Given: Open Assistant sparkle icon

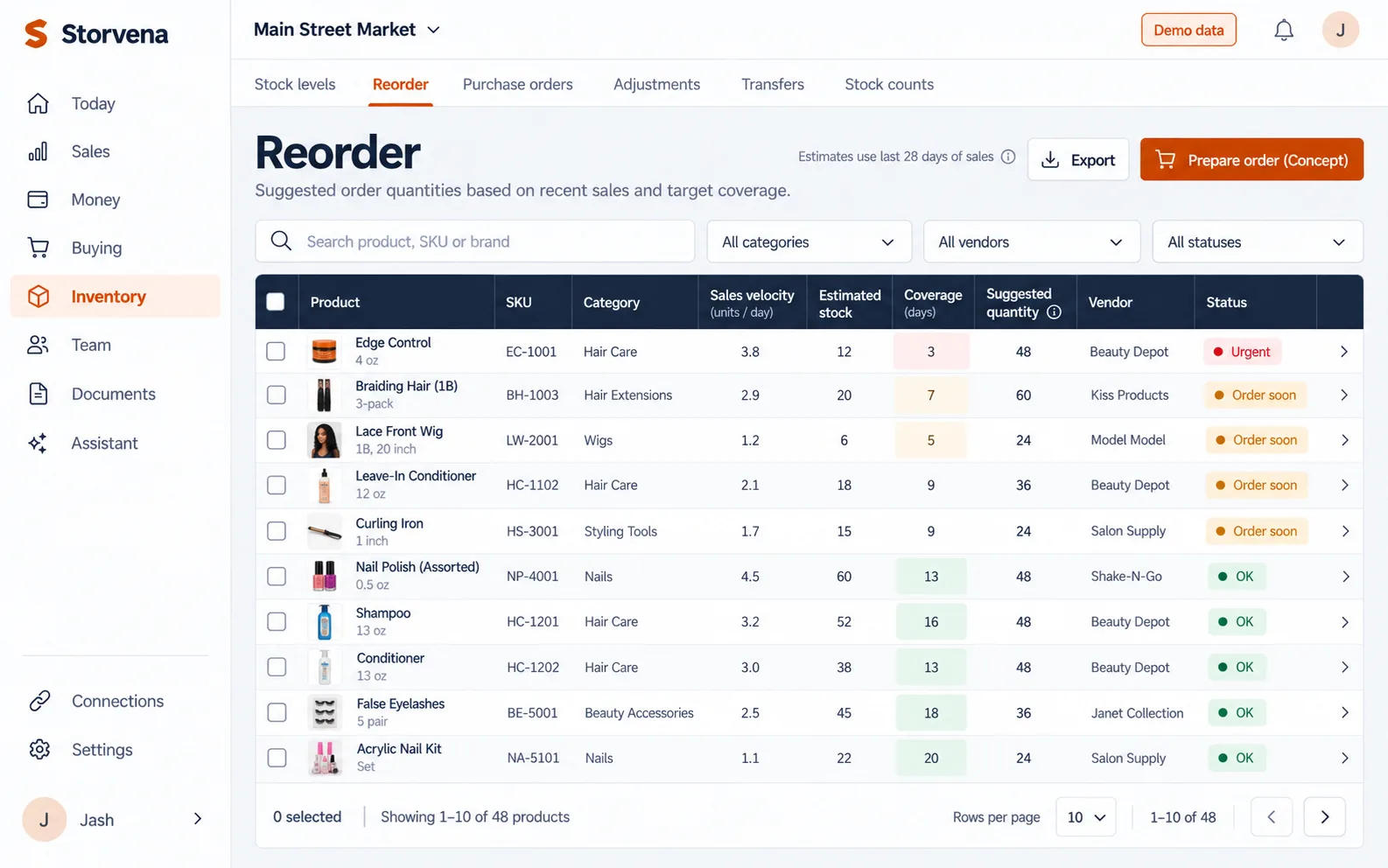Looking at the screenshot, I should pos(38,443).
